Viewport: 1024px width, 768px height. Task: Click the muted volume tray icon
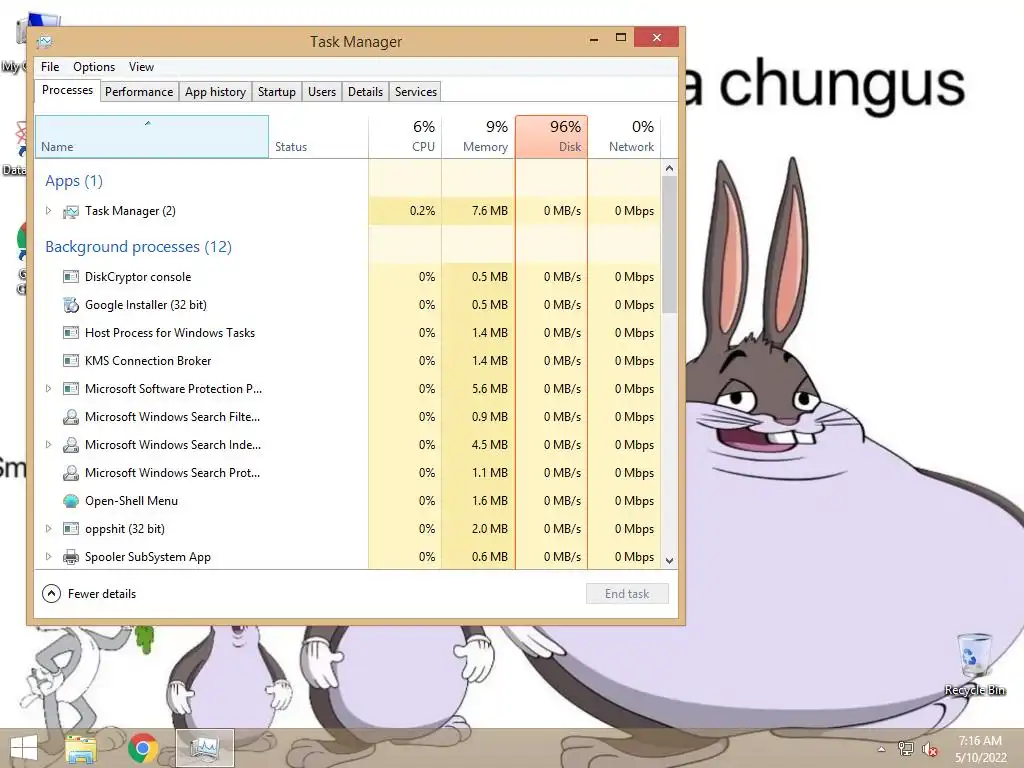930,749
